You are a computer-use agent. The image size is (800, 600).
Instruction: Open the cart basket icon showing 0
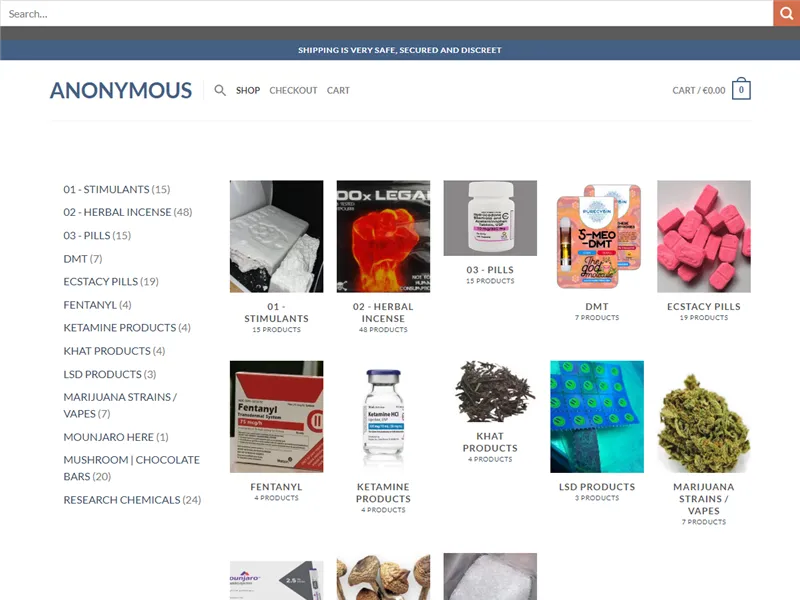[x=740, y=90]
